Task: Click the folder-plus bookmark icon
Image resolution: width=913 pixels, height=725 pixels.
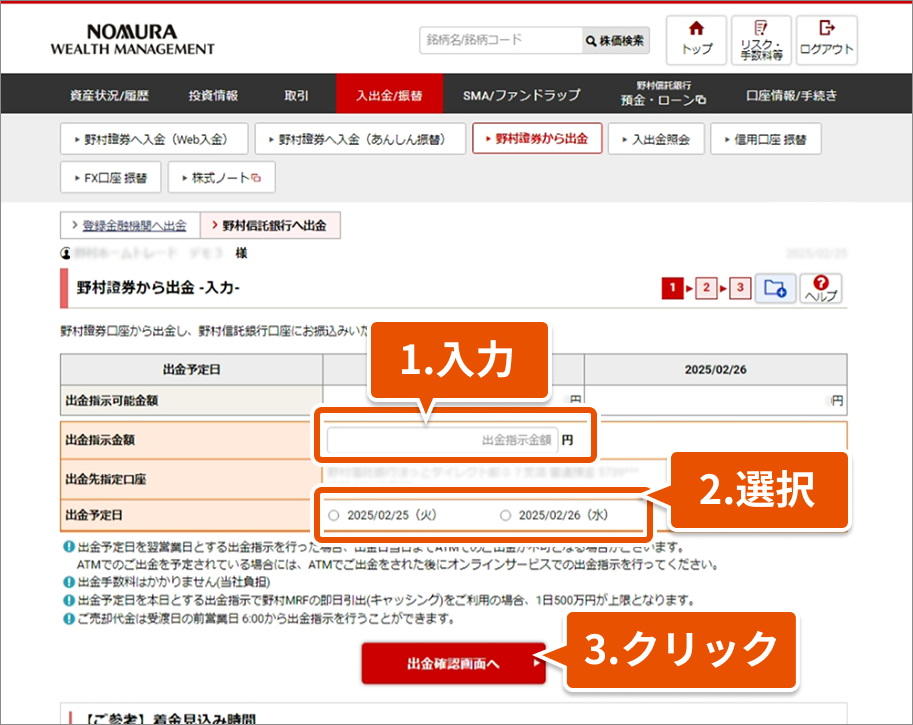Action: pos(774,288)
